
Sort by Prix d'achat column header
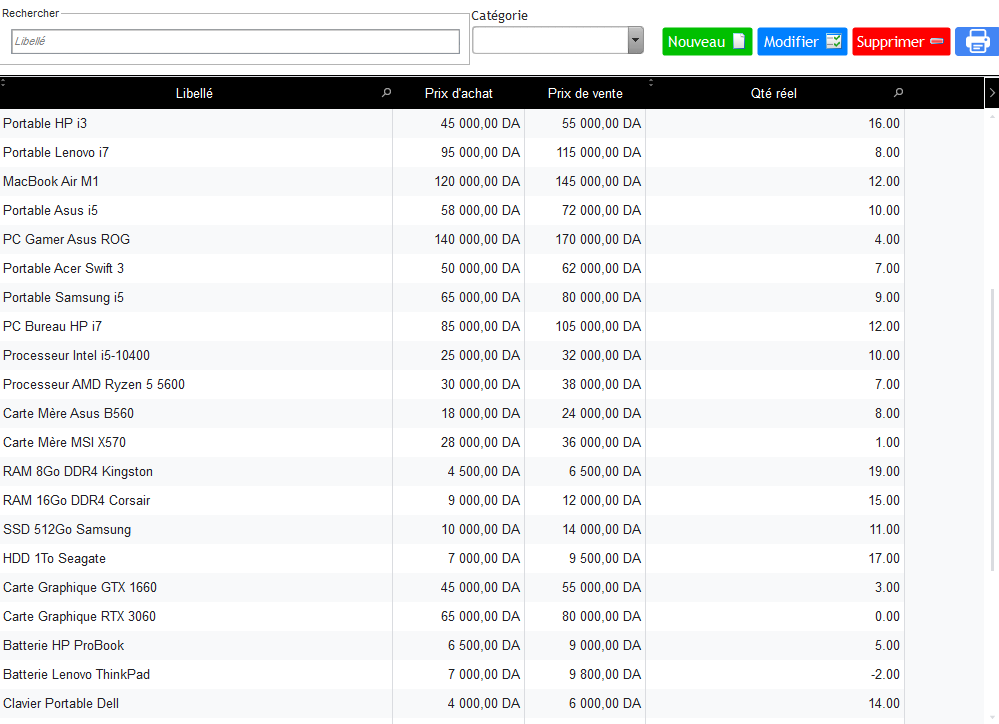click(x=458, y=93)
